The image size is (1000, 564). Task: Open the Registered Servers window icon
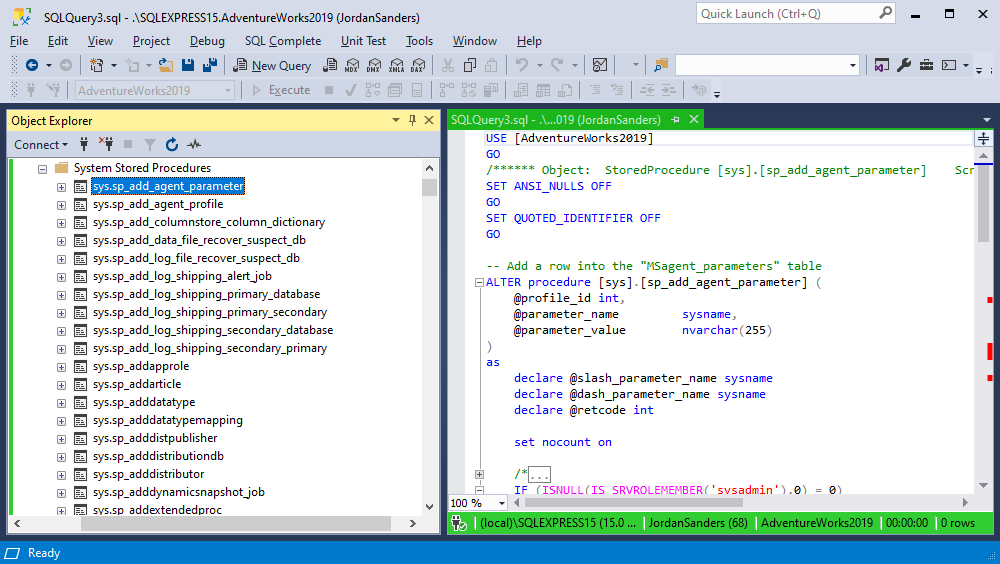coord(881,65)
